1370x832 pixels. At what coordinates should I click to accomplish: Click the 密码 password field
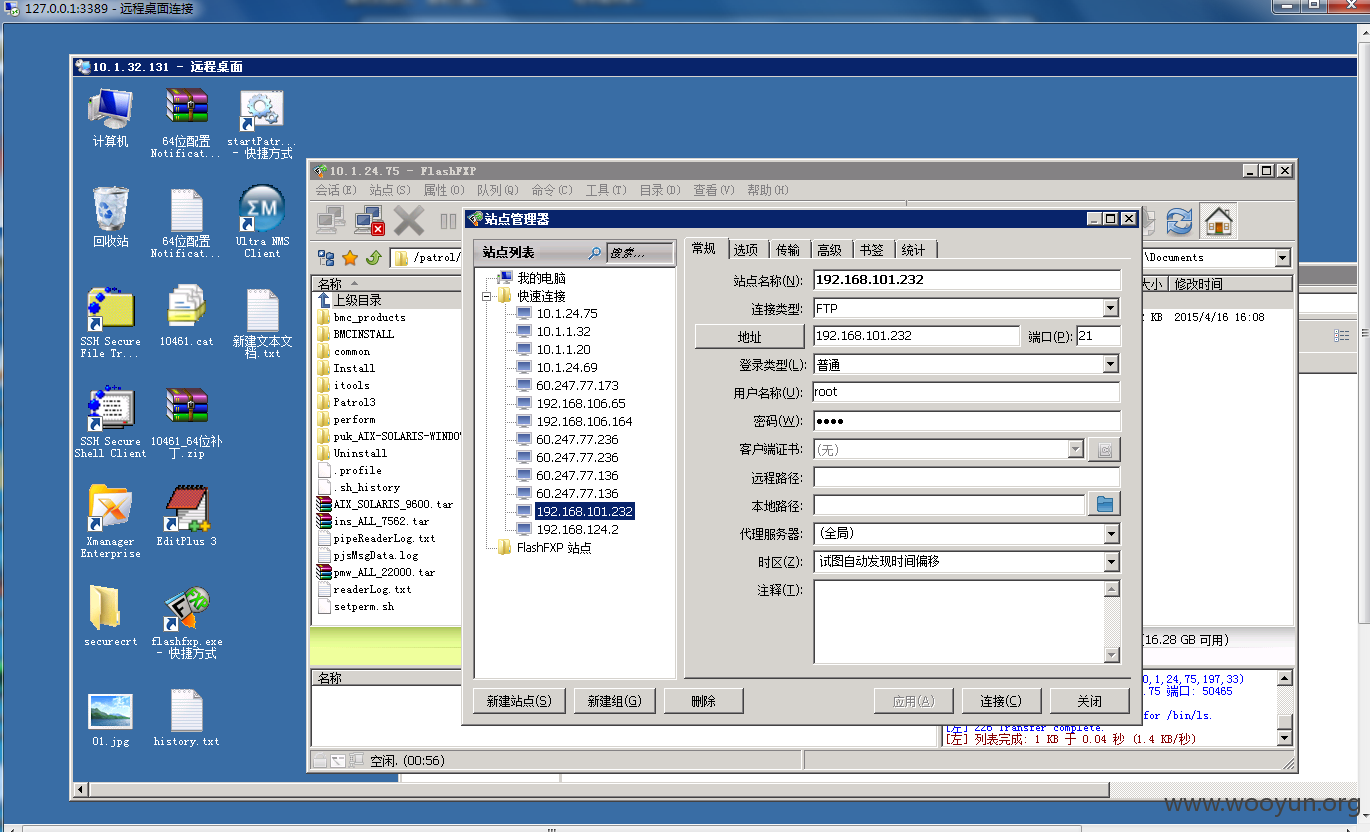pyautogui.click(x=967, y=421)
